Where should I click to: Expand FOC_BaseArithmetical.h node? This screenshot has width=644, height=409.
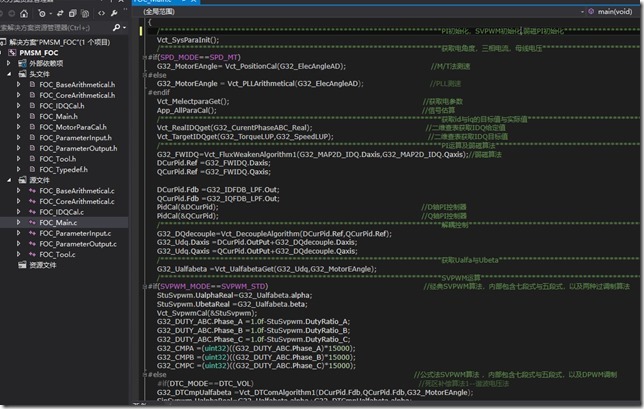pyautogui.click(x=18, y=85)
